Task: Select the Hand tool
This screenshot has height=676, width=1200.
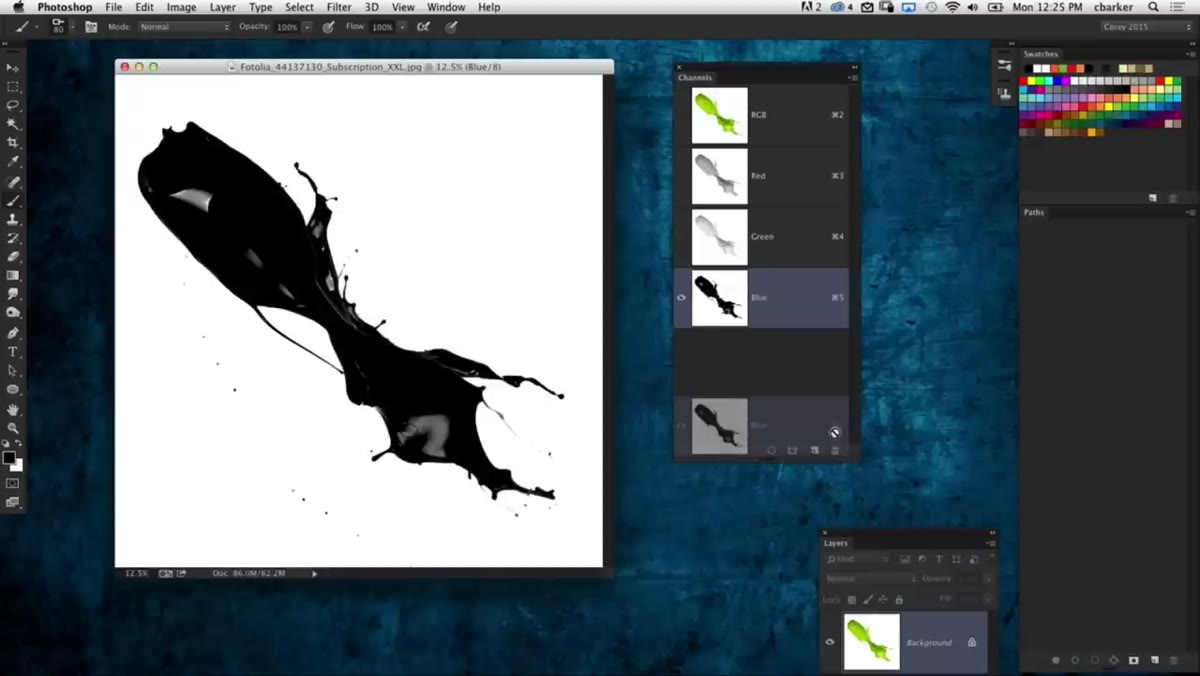Action: click(13, 409)
